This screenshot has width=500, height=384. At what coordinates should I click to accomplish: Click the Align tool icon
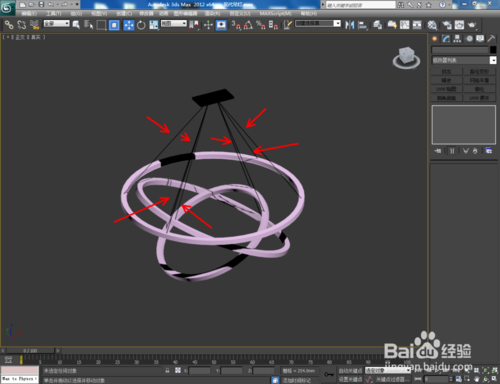(x=362, y=25)
